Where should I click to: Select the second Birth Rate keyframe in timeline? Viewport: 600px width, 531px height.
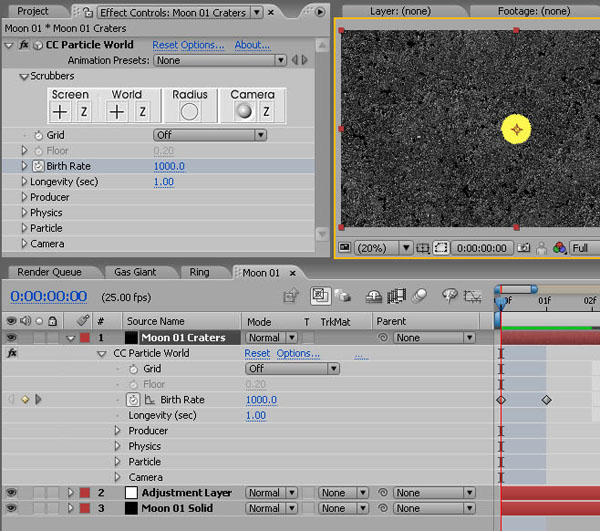(x=546, y=400)
